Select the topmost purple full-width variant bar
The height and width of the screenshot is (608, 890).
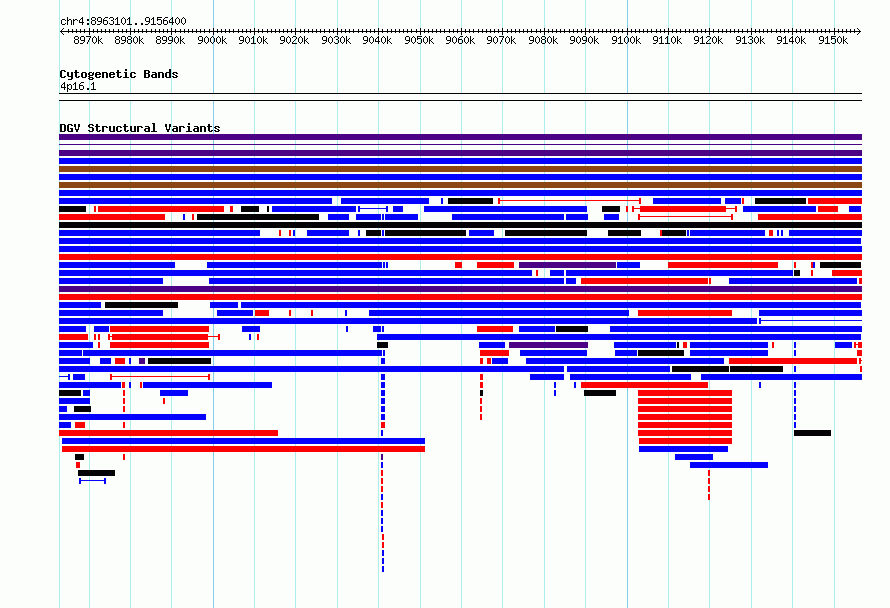pos(460,137)
